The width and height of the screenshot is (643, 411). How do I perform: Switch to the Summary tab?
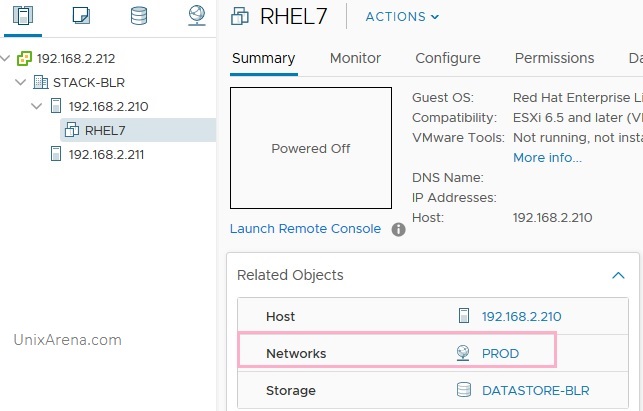pyautogui.click(x=264, y=58)
